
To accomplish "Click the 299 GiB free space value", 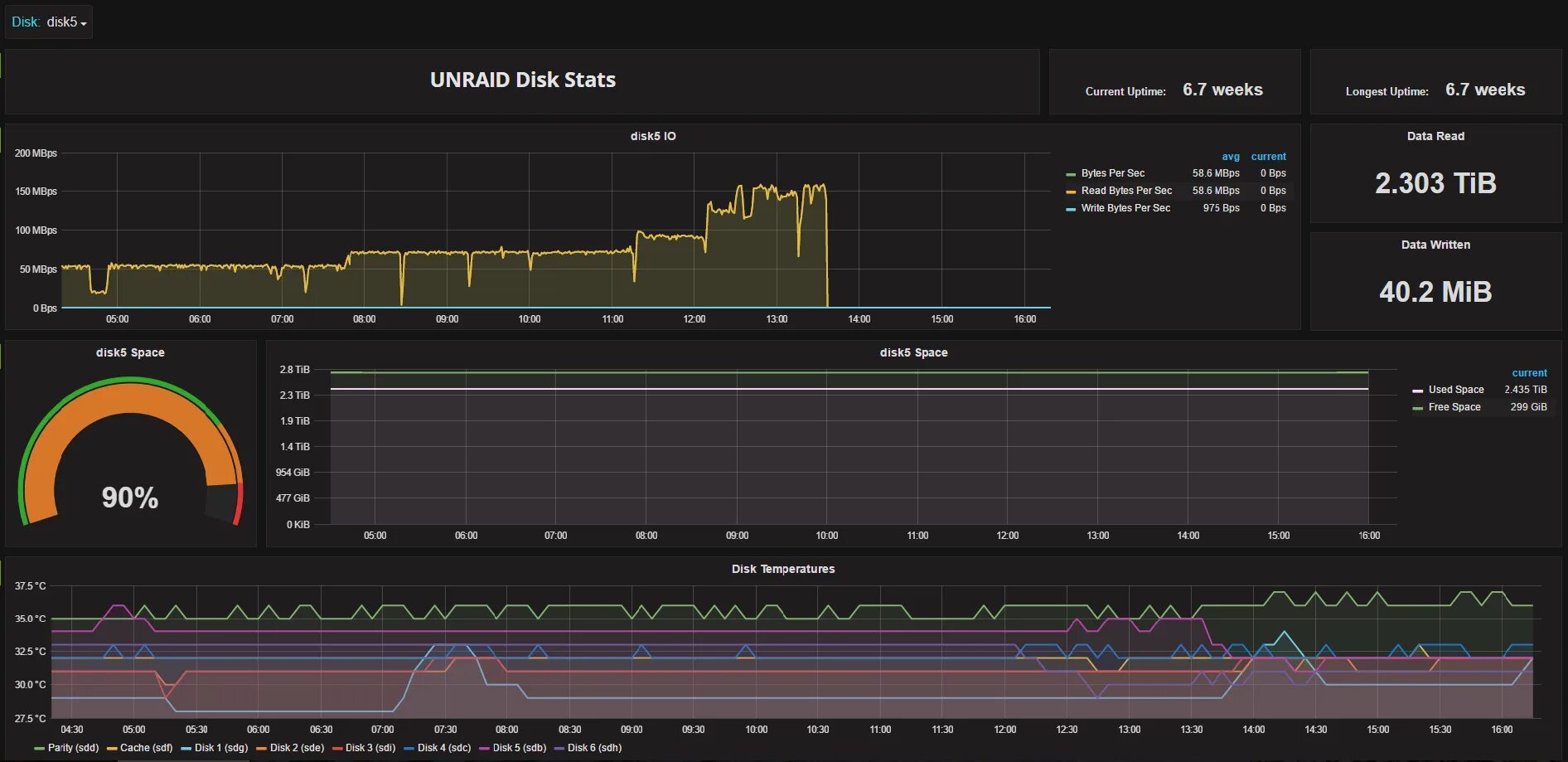I will pos(1528,407).
